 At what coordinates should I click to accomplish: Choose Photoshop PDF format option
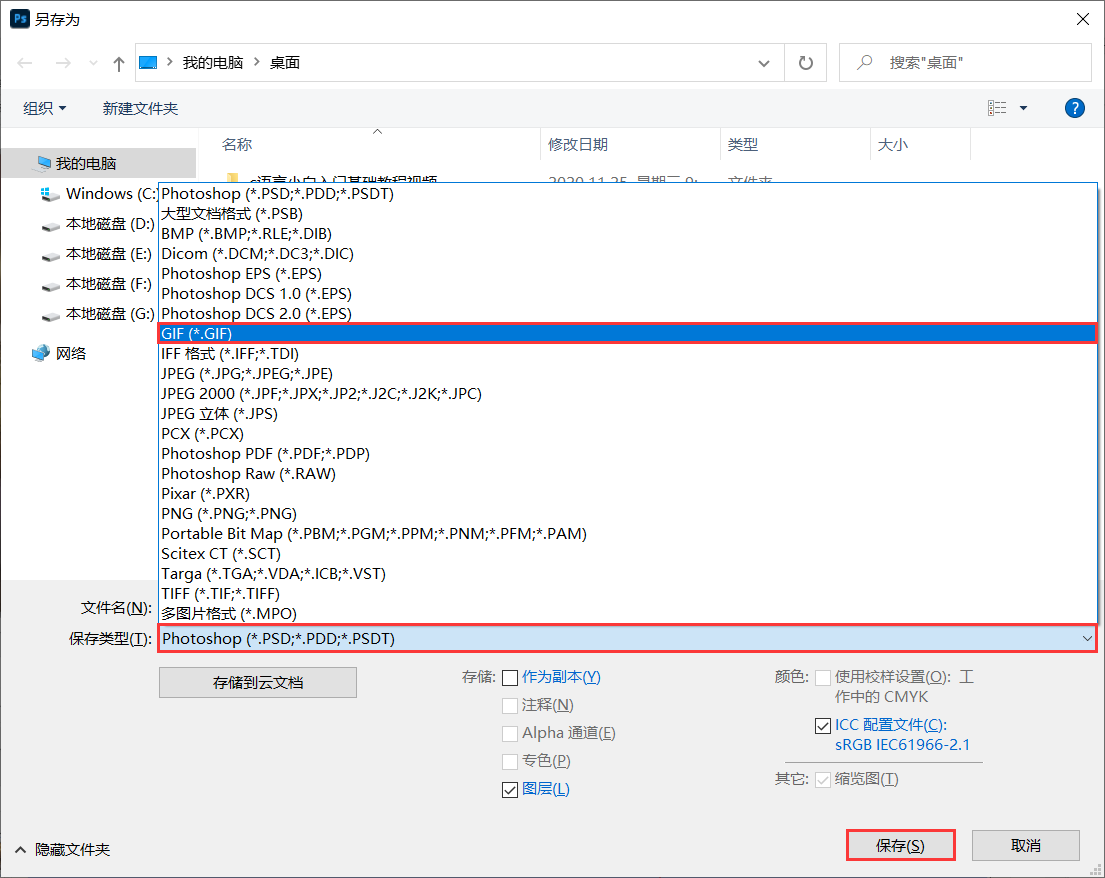click(x=627, y=454)
